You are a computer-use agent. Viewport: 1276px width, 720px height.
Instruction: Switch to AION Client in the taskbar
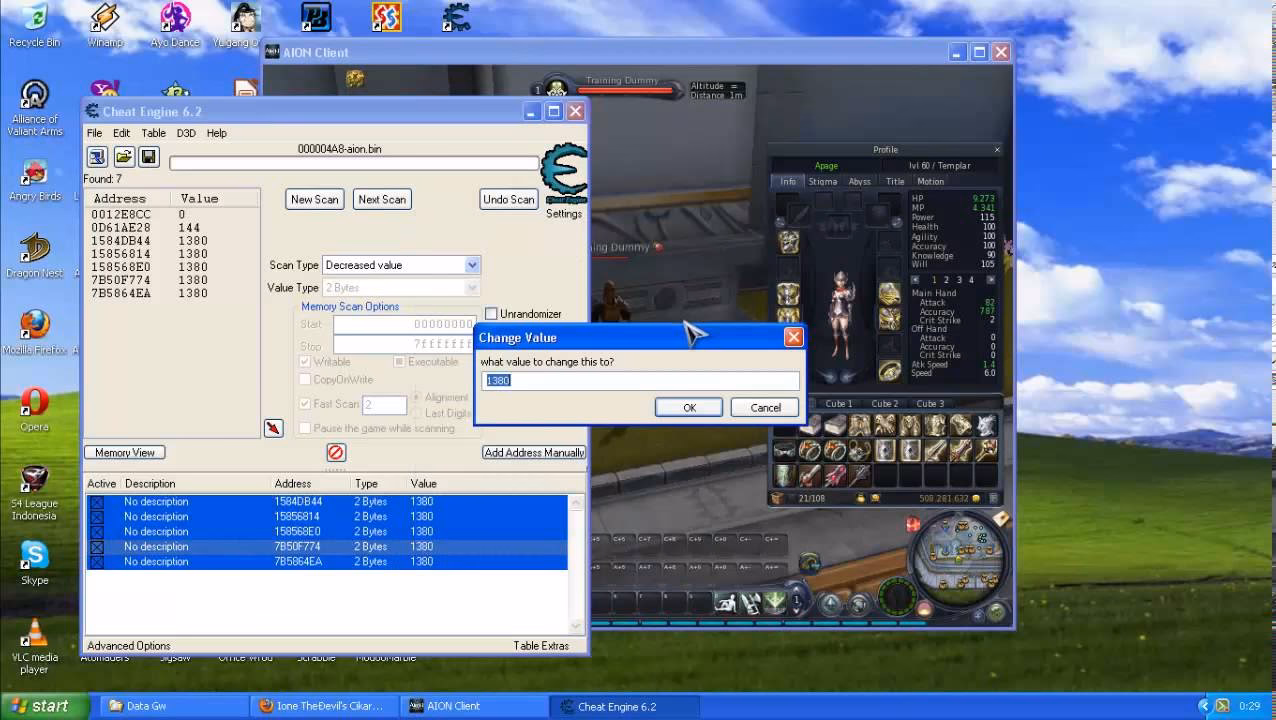[472, 706]
